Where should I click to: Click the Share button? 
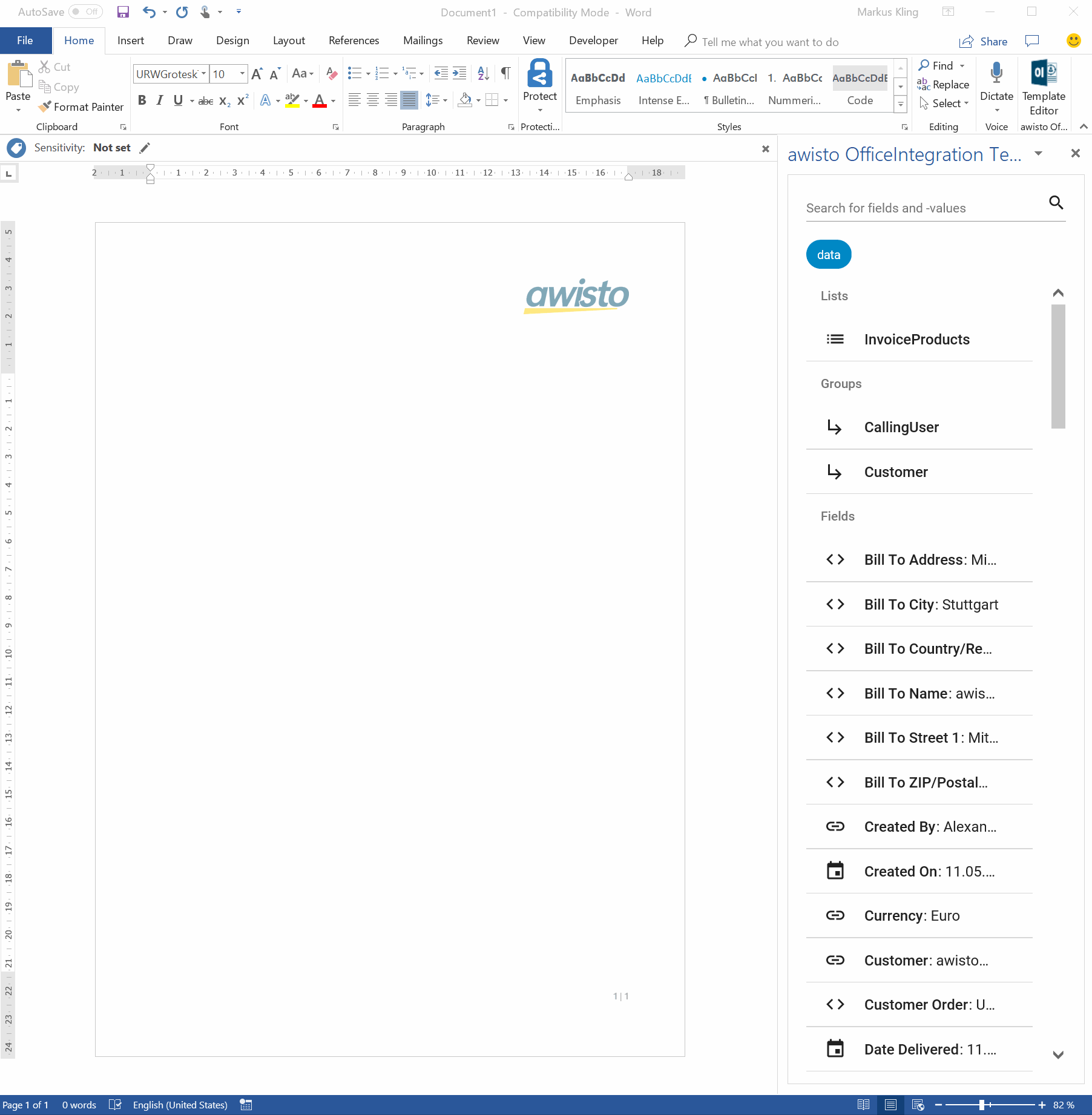(984, 41)
